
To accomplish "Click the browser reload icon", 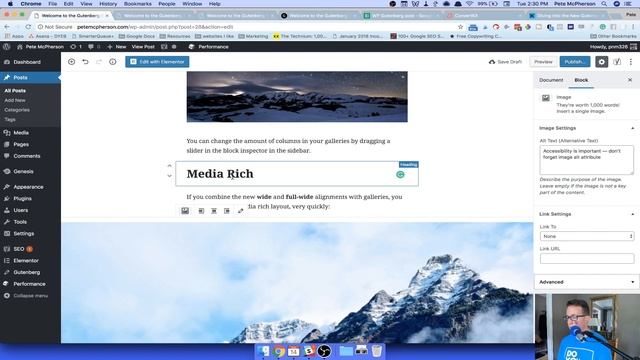I will [28, 27].
